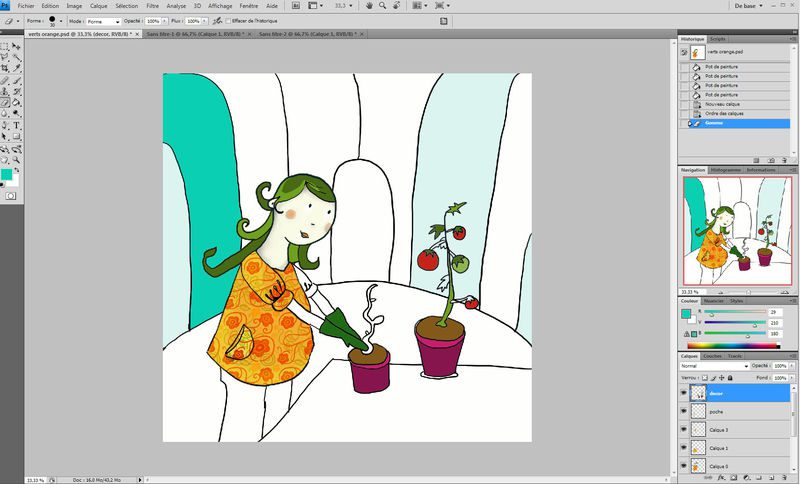Image resolution: width=800 pixels, height=484 pixels.
Task: Switch to Sans titre-1 document tab
Action: 197,34
